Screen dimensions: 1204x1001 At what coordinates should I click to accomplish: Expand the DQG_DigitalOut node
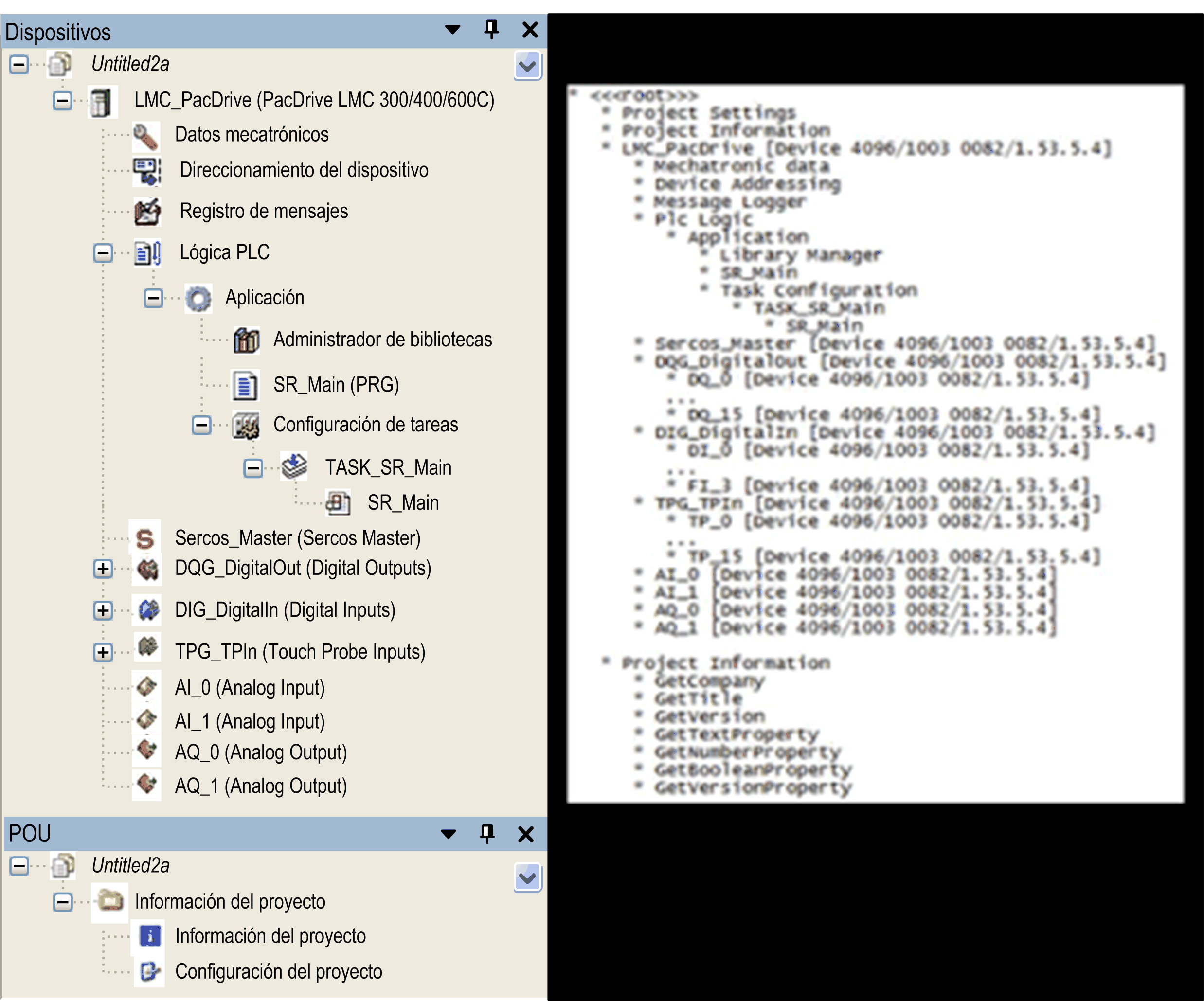[103, 569]
